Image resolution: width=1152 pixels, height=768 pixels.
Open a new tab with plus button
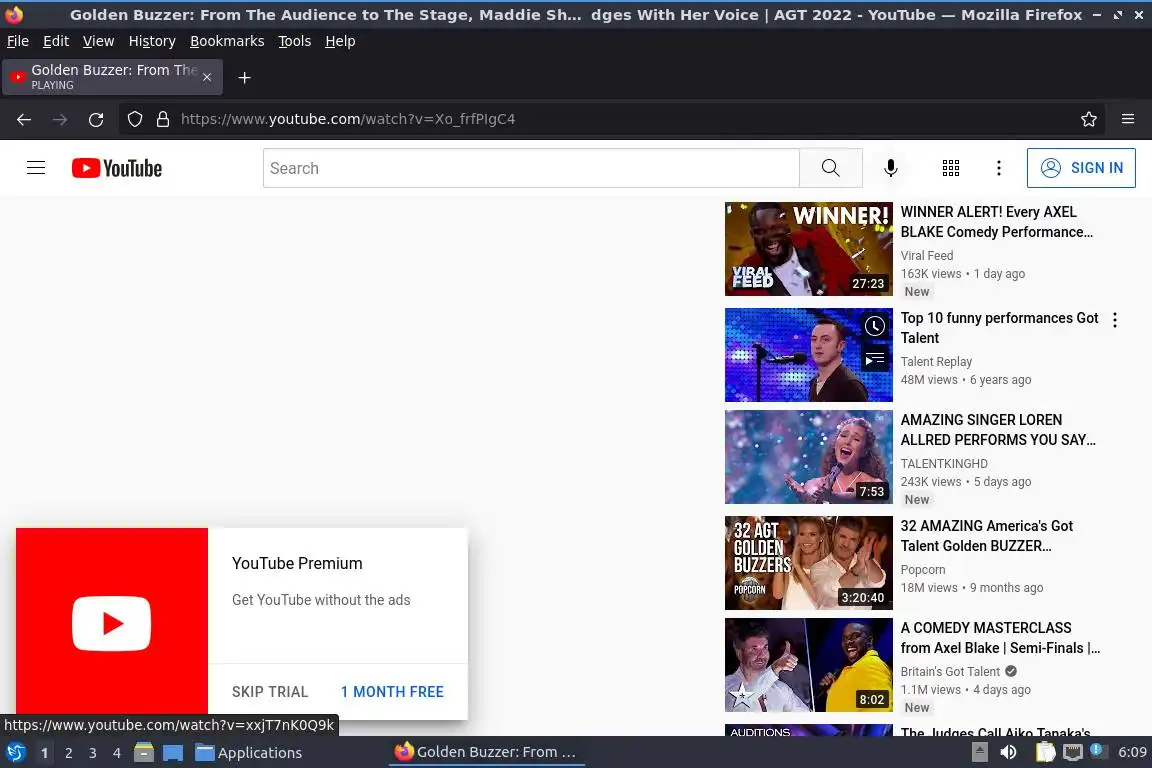245,78
